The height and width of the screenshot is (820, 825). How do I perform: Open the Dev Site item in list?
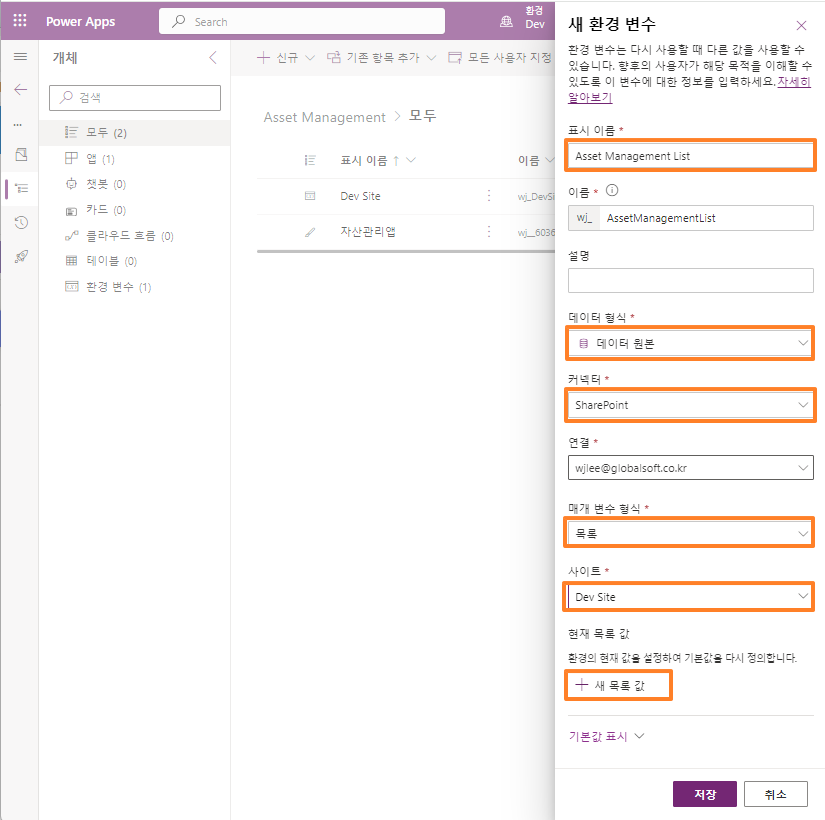(x=360, y=196)
